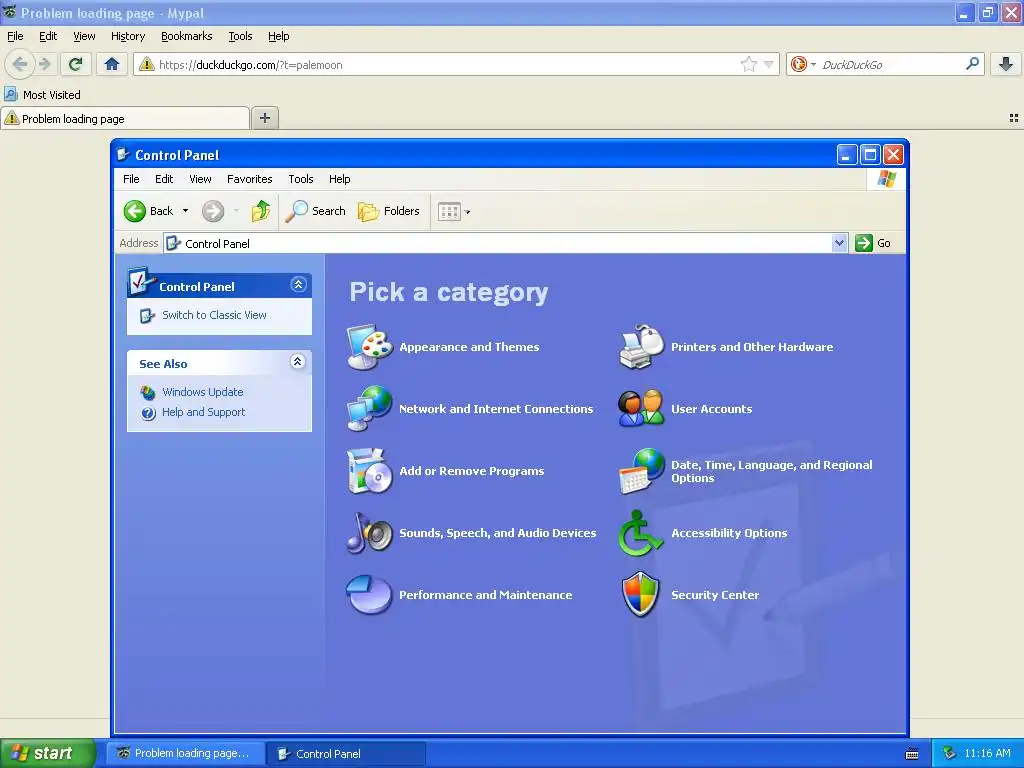Click Switch to Classic View link
The image size is (1024, 768).
coord(214,315)
